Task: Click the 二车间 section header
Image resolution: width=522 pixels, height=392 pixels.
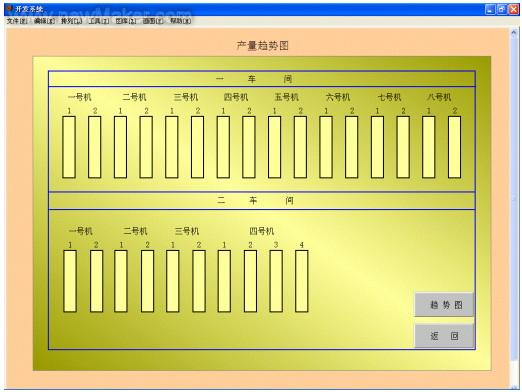Action: [262, 201]
